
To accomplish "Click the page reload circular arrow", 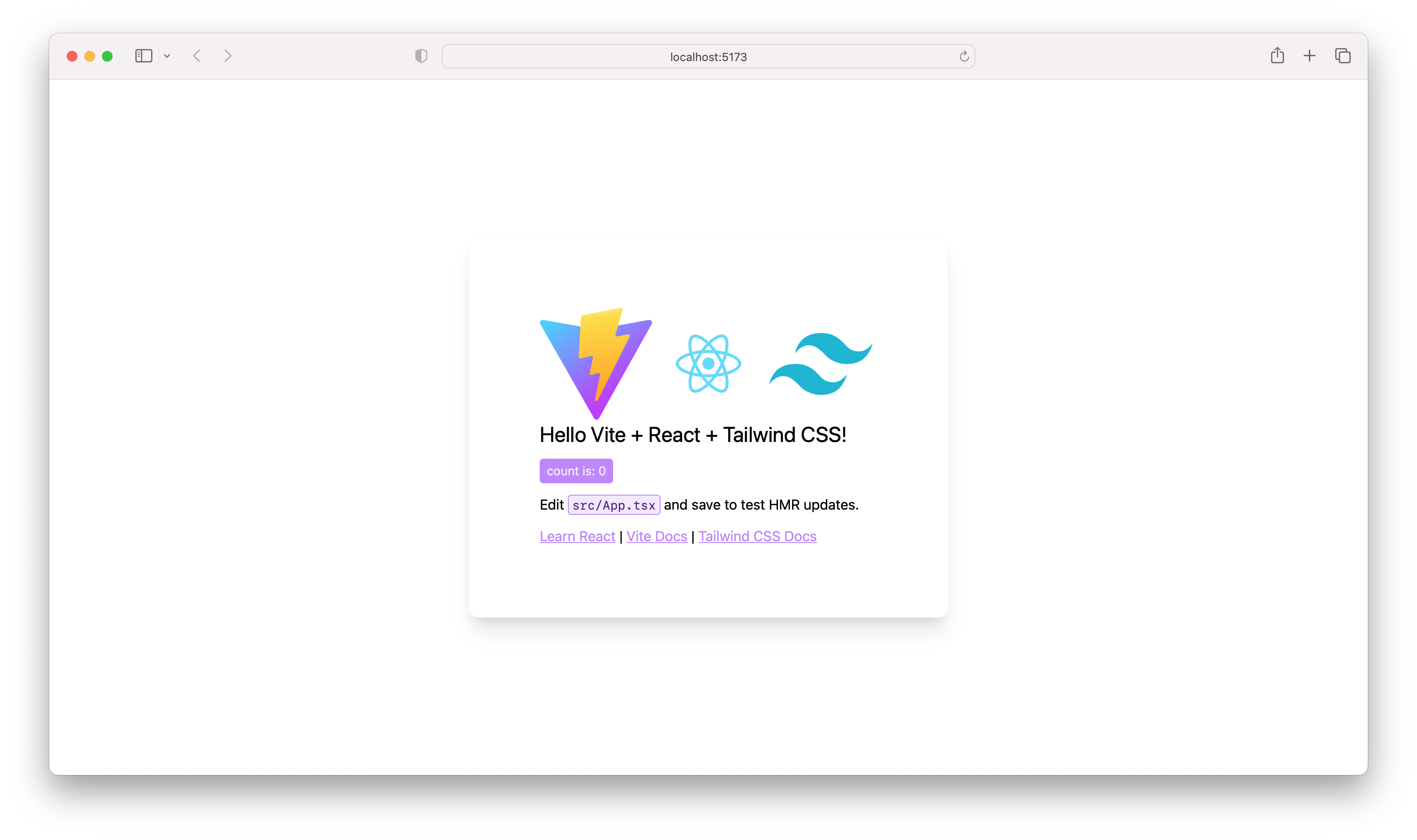I will 964,55.
